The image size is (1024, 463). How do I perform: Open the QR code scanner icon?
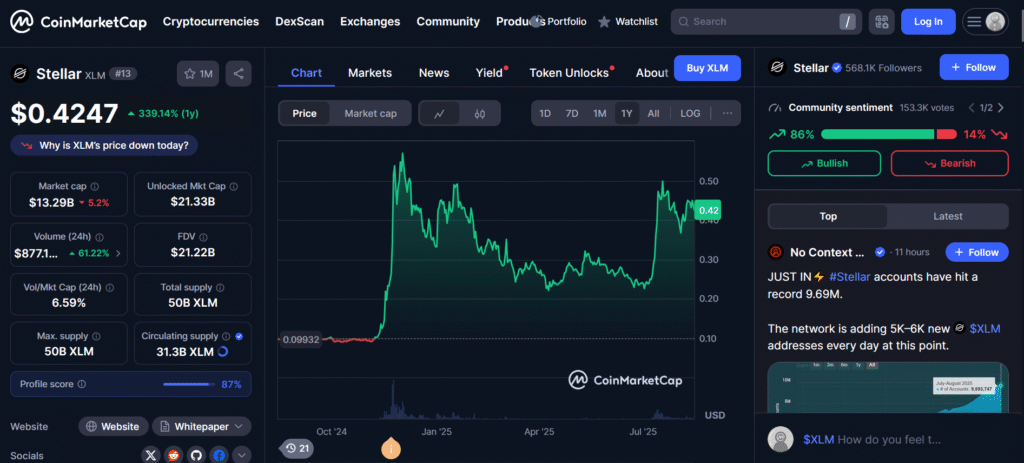coord(882,22)
